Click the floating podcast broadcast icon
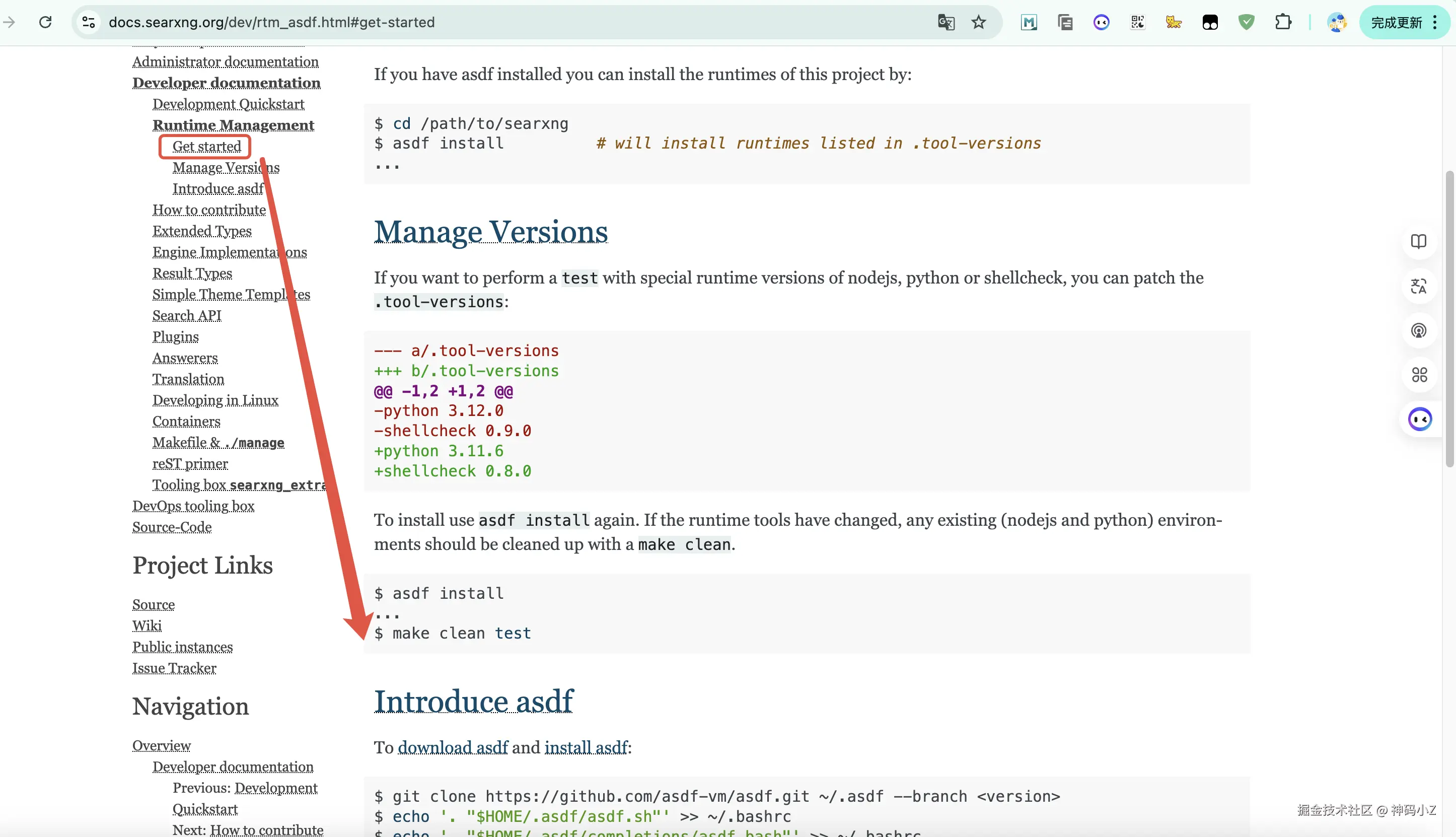Screen dimensions: 1456x837 [x=1419, y=330]
